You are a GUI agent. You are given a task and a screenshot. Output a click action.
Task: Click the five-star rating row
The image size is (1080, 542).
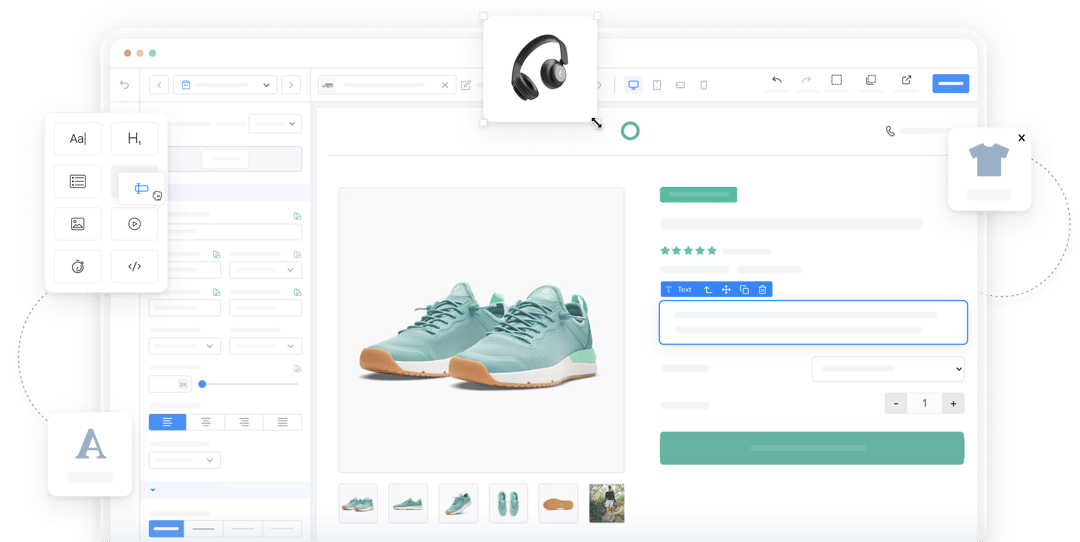coord(688,251)
